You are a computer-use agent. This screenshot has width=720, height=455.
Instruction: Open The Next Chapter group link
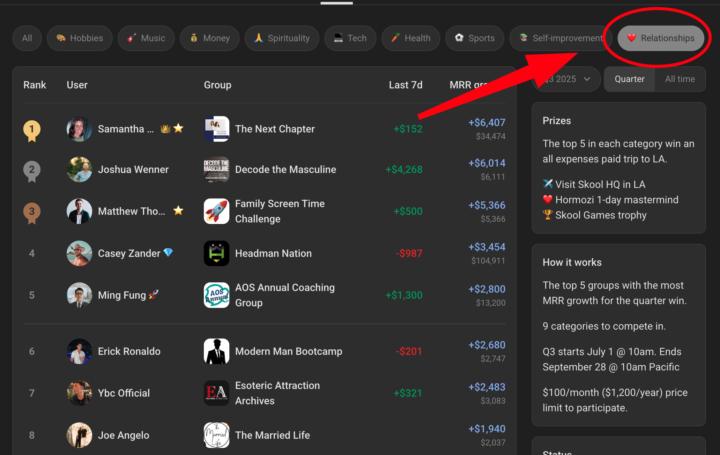click(275, 129)
